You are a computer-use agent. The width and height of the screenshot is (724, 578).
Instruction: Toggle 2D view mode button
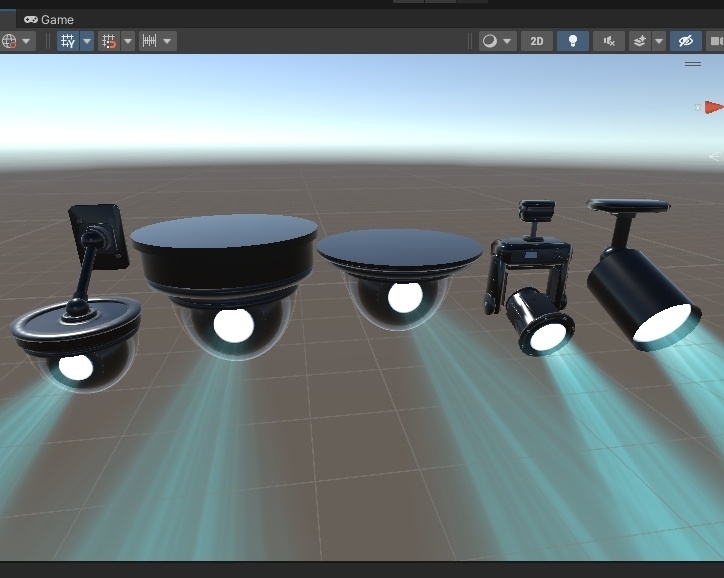537,41
